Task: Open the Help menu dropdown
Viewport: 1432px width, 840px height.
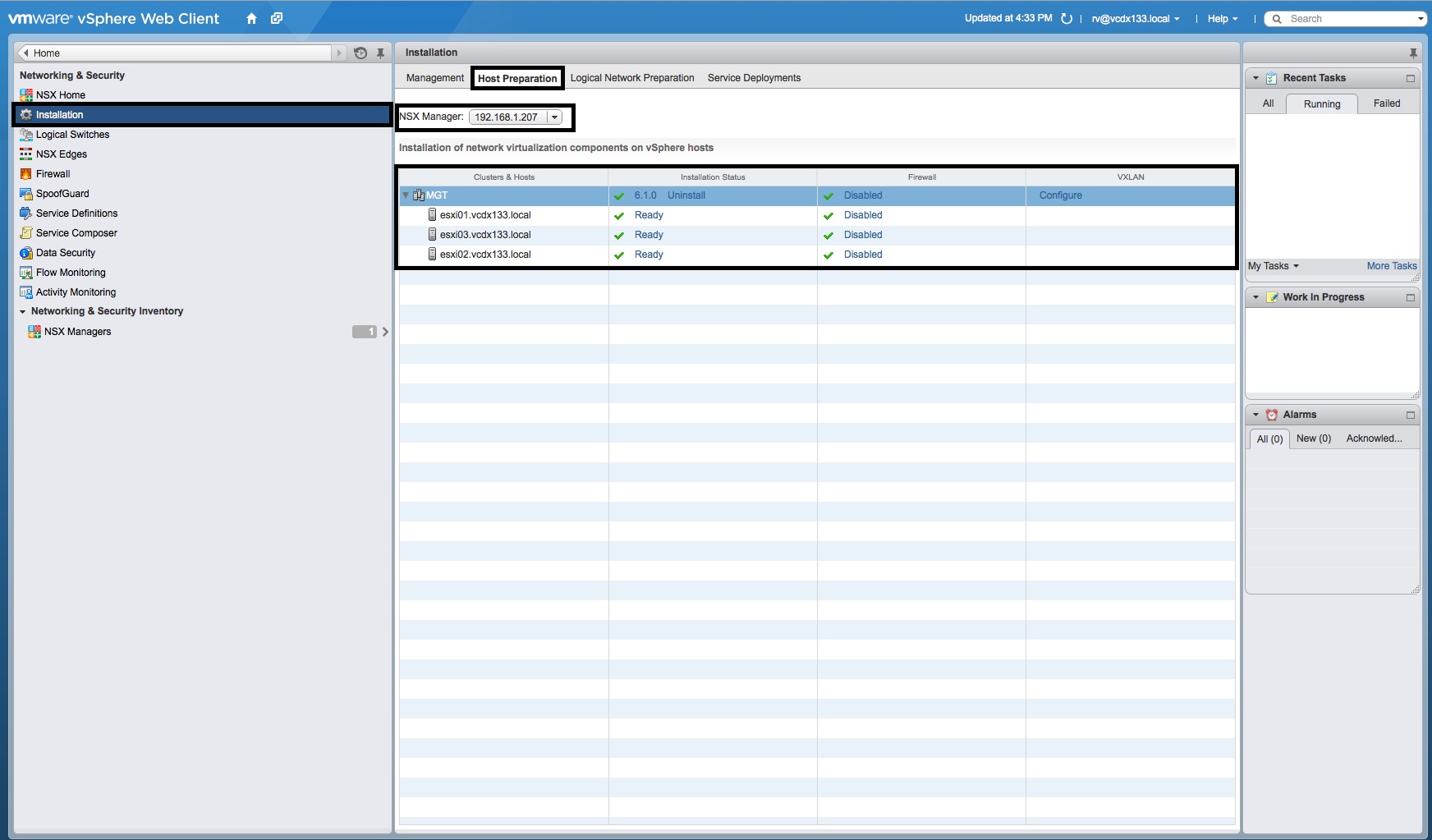Action: tap(1222, 19)
